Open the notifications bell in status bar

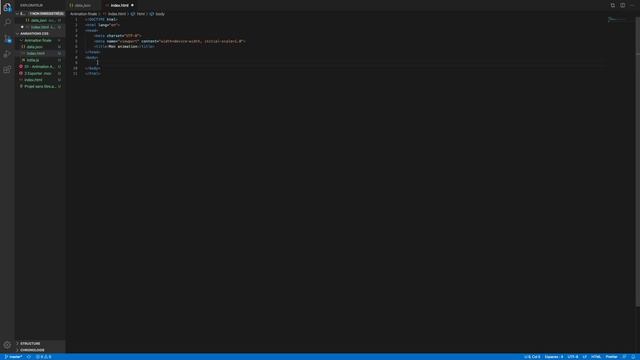633,357
